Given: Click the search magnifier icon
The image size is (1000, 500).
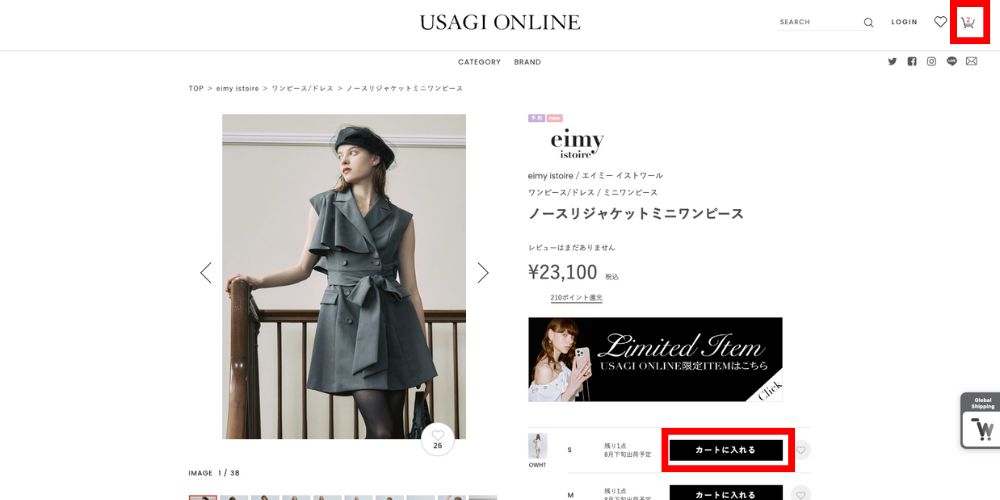Looking at the screenshot, I should click(868, 22).
